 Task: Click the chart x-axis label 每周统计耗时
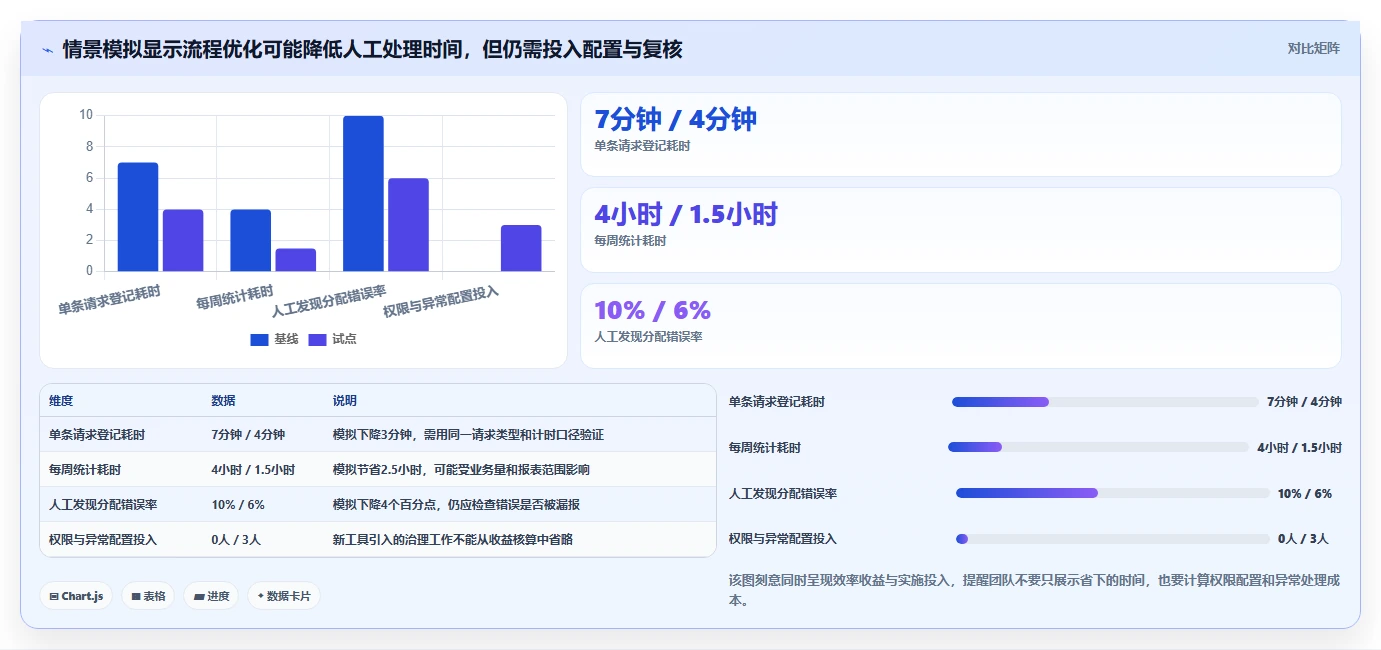(234, 297)
